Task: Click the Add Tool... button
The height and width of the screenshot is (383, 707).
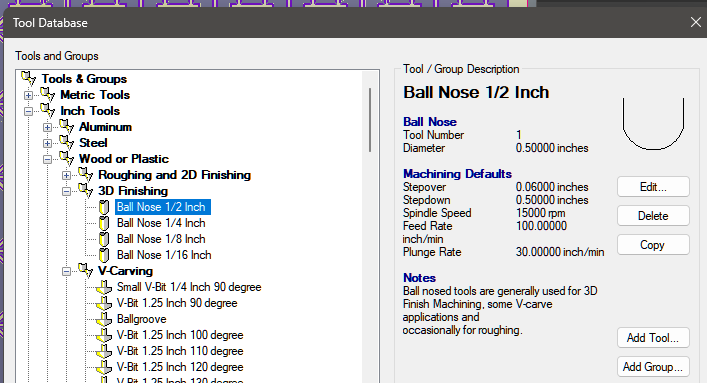Action: pos(653,337)
